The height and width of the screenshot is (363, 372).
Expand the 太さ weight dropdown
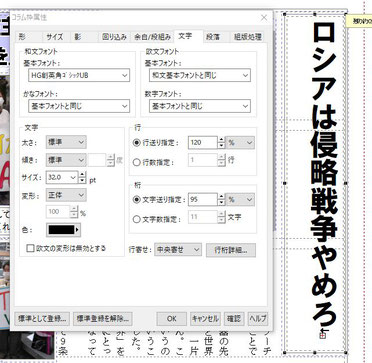(x=66, y=142)
